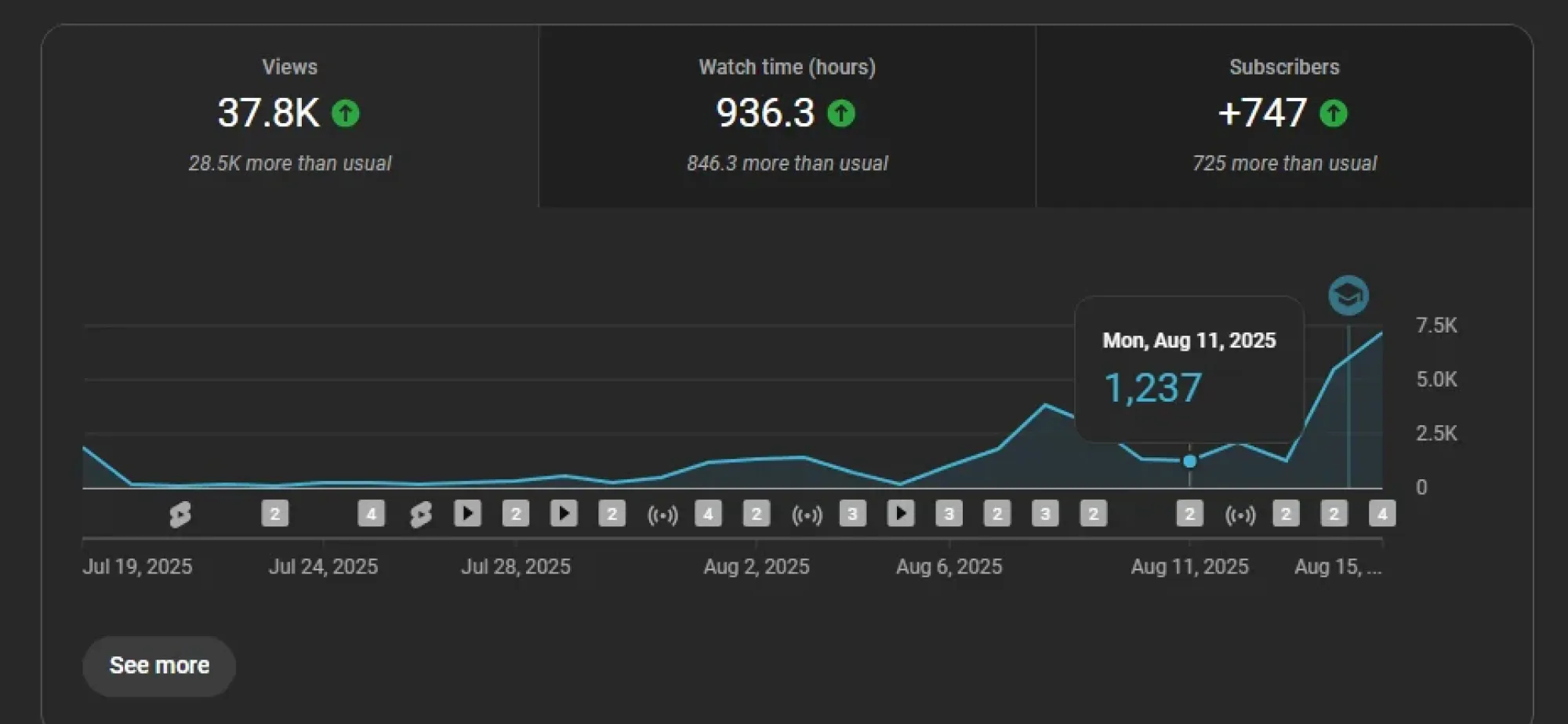Select the leftmost 4 videos badge
Viewport: 1568px width, 724px height.
click(371, 514)
